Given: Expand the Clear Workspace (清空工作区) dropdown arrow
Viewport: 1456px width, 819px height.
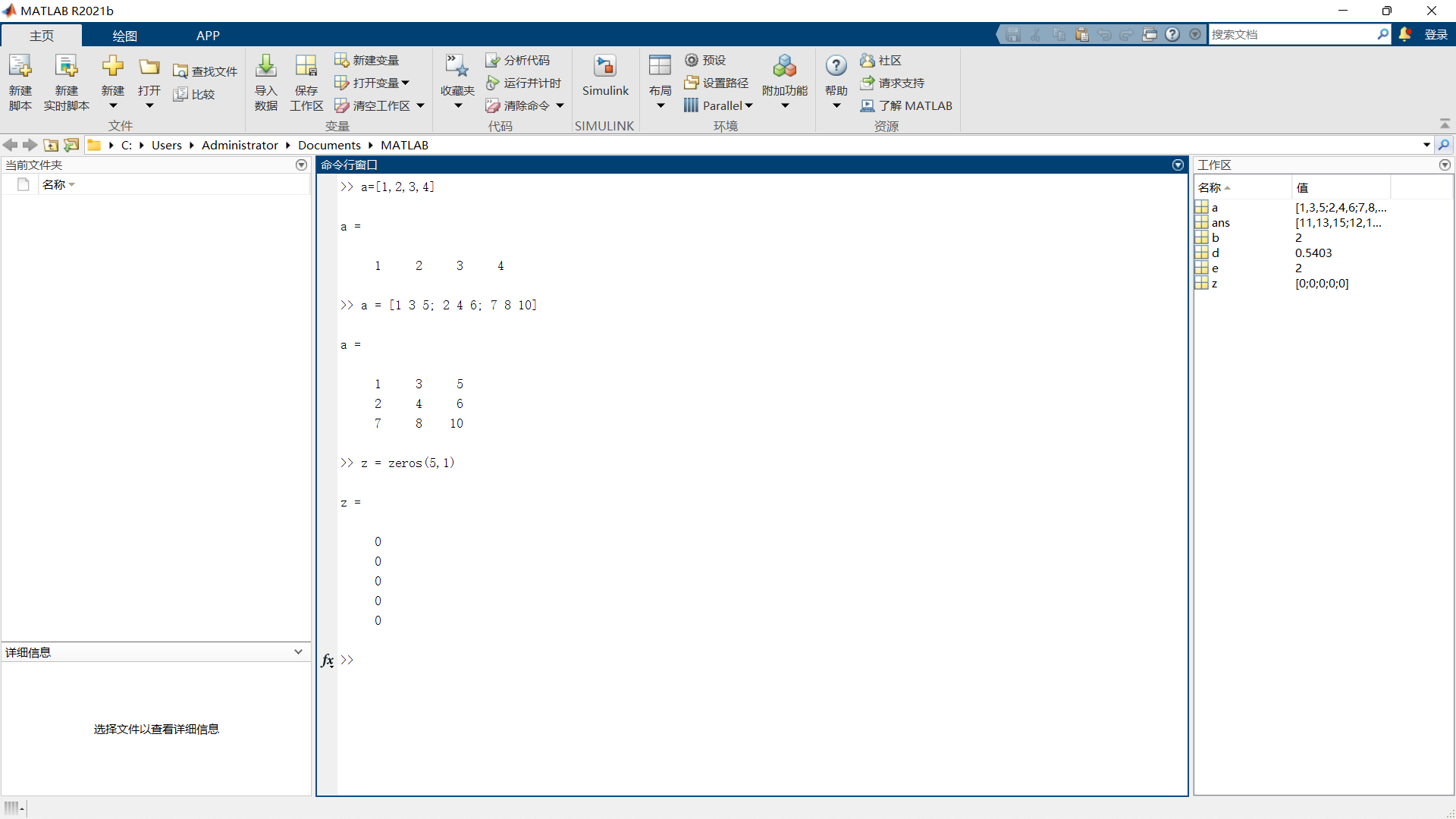Looking at the screenshot, I should (x=421, y=105).
